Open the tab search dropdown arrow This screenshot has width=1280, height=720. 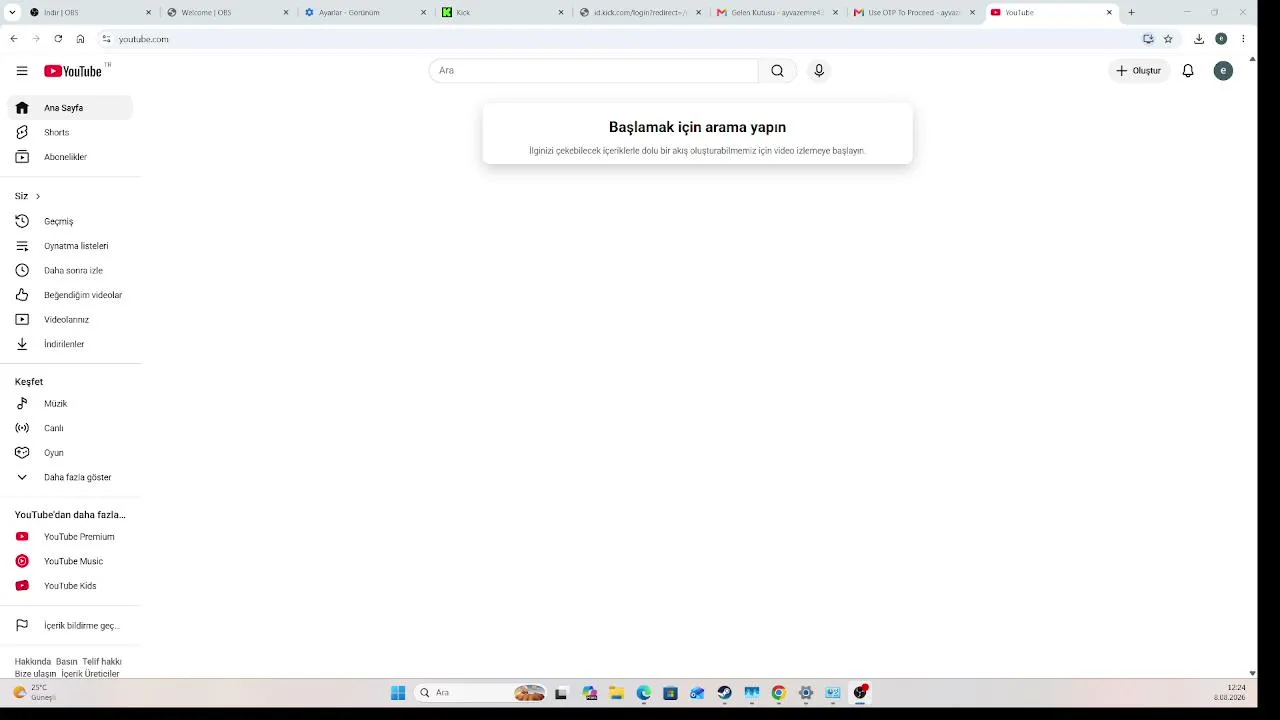[x=12, y=12]
